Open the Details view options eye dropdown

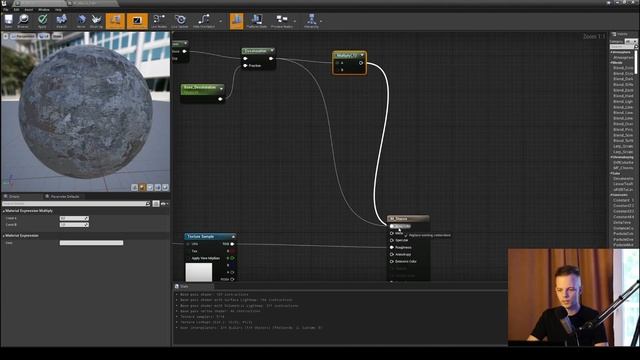[164, 203]
